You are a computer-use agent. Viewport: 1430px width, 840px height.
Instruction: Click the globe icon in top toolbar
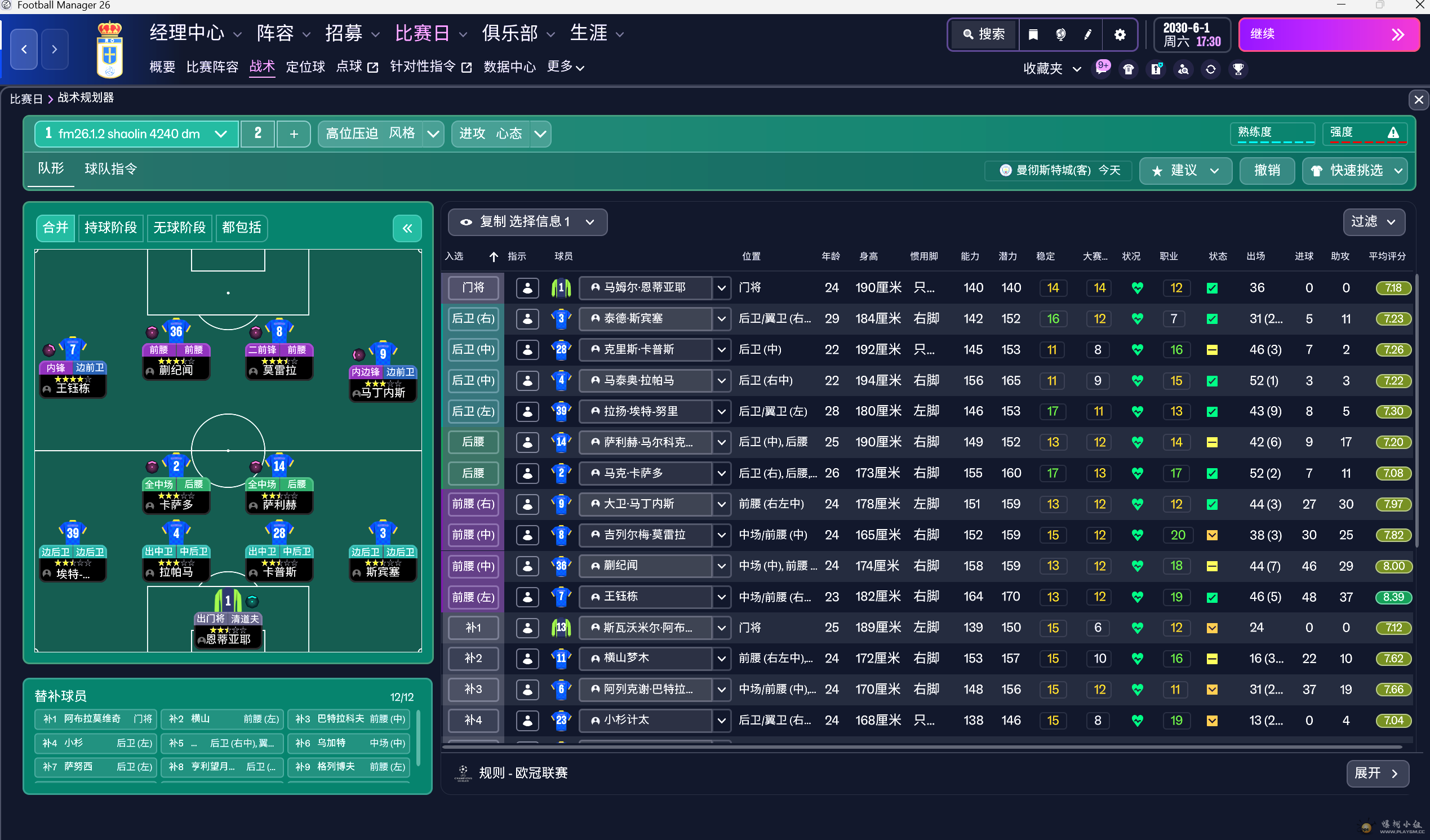[x=1060, y=34]
